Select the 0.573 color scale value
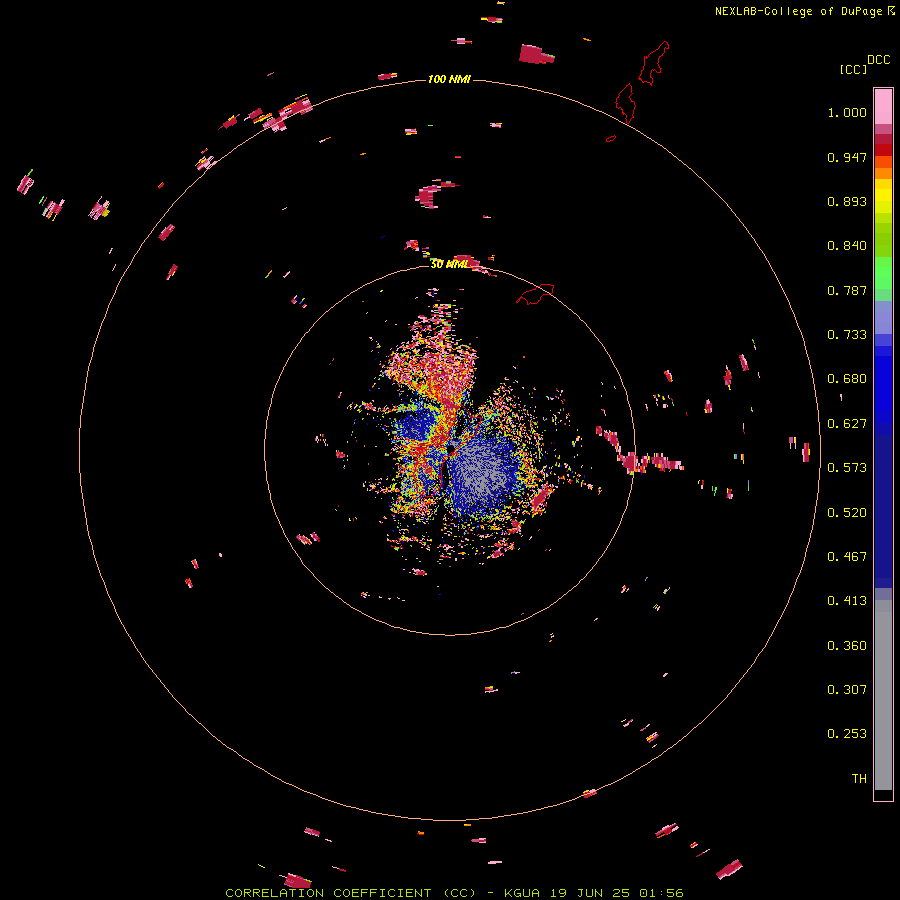The image size is (900, 900). (847, 468)
